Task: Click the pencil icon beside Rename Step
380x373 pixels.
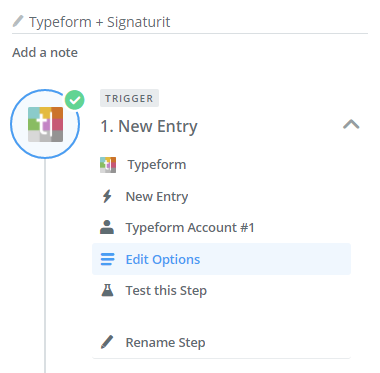Action: point(107,342)
